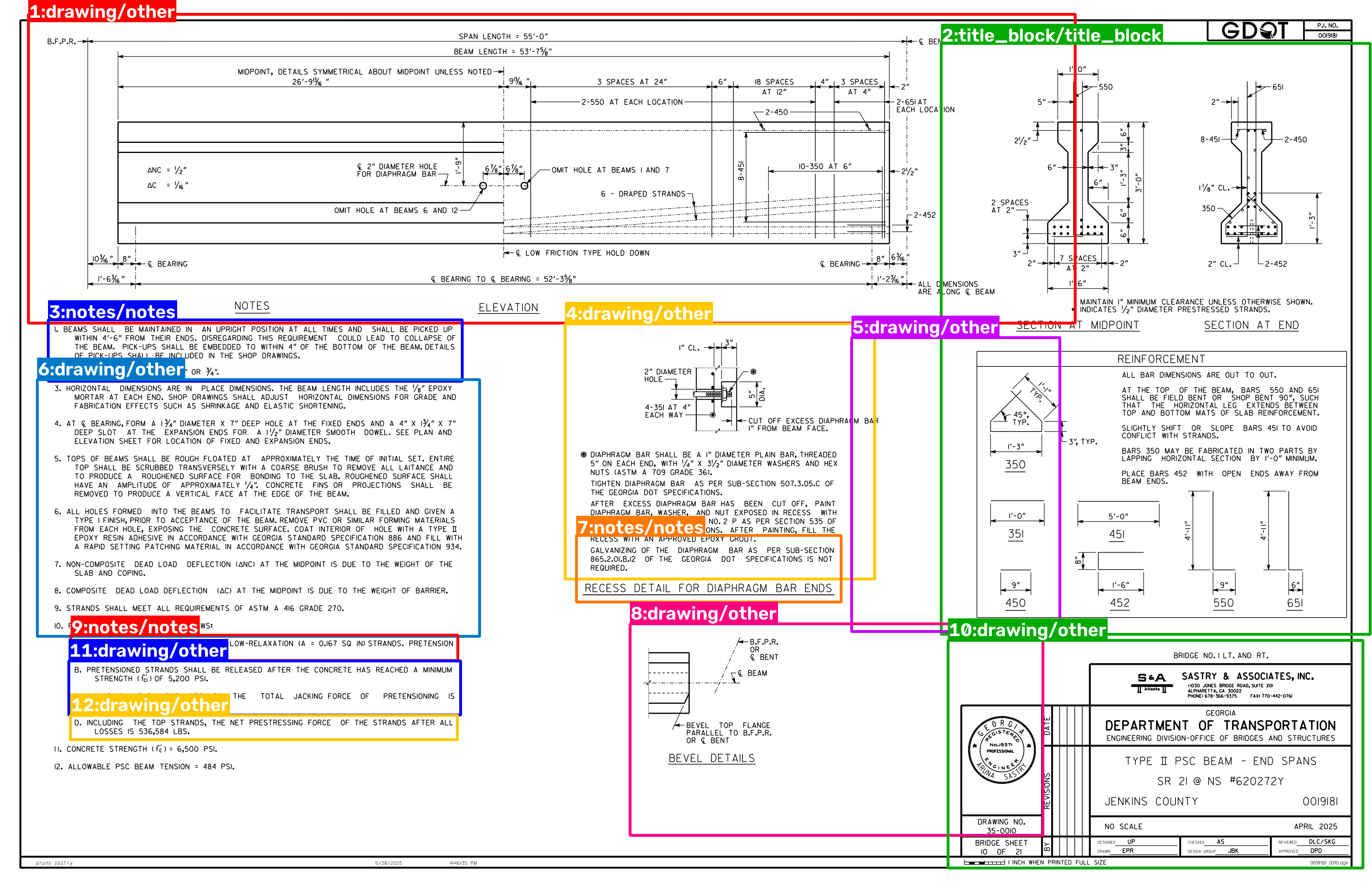Click 'BRIDGE SHEET 10 OF 21' cell
The height and width of the screenshot is (888, 1372).
(1001, 847)
